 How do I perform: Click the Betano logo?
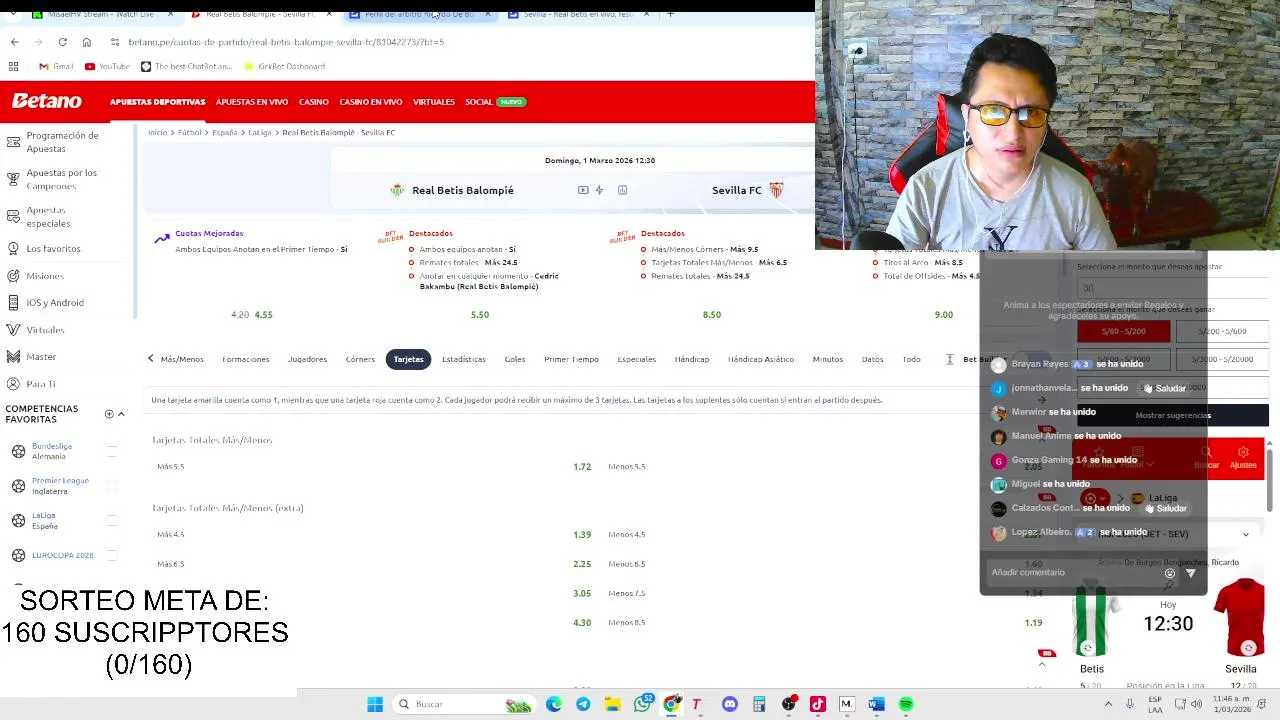click(x=46, y=101)
